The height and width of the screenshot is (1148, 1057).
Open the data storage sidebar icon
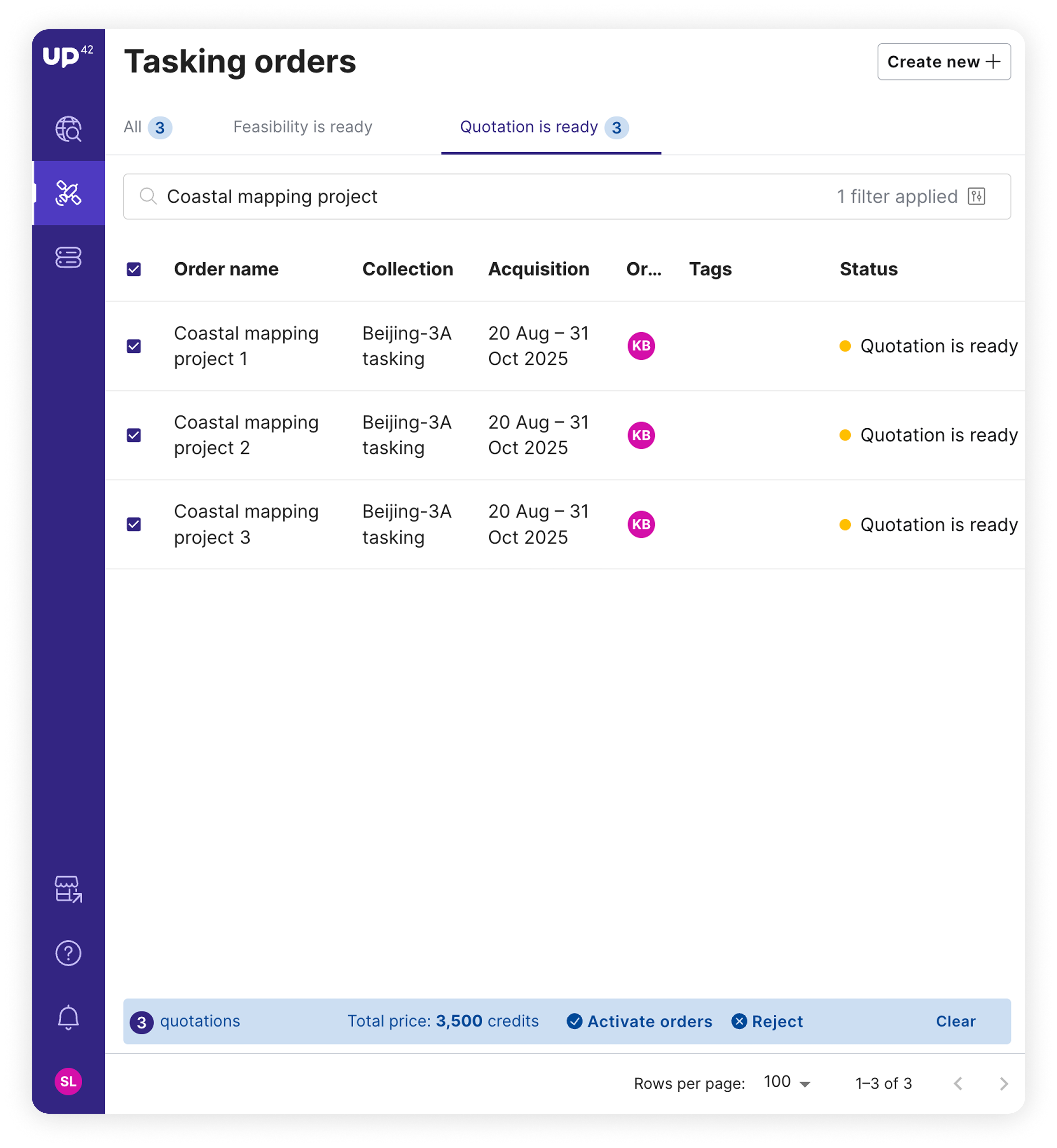click(68, 257)
